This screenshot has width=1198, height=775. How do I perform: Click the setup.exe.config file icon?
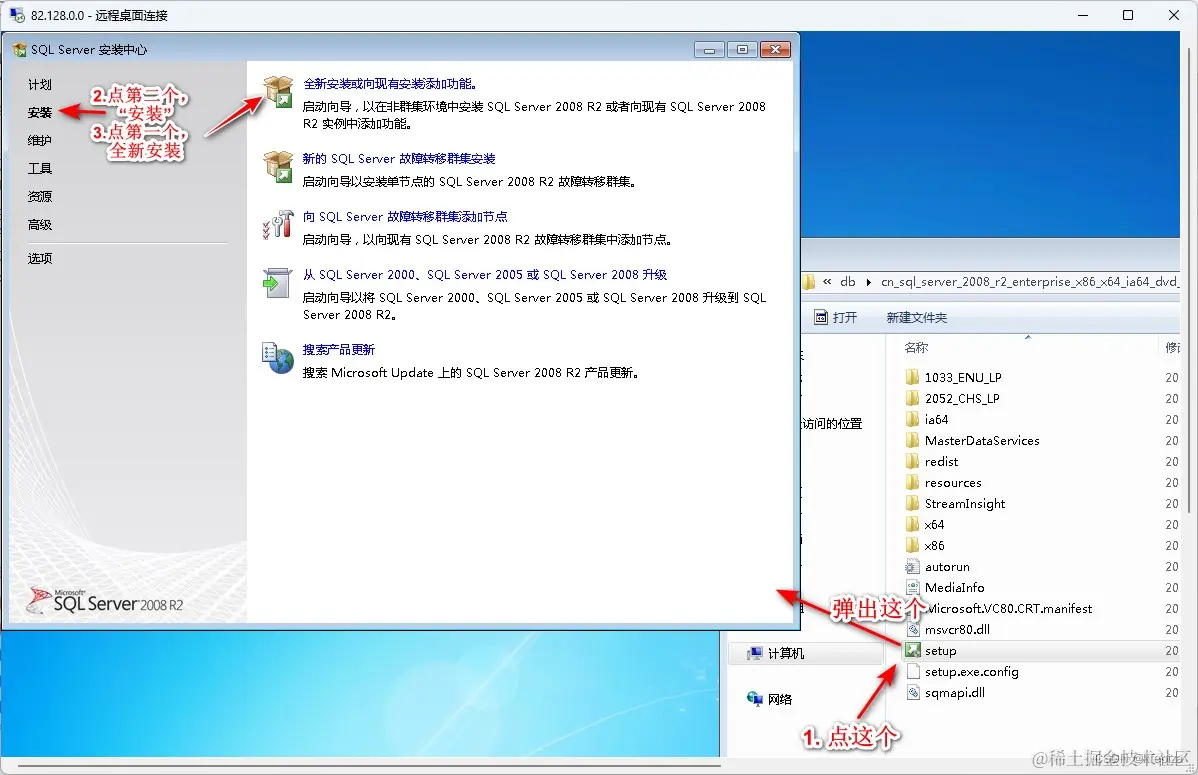[912, 671]
